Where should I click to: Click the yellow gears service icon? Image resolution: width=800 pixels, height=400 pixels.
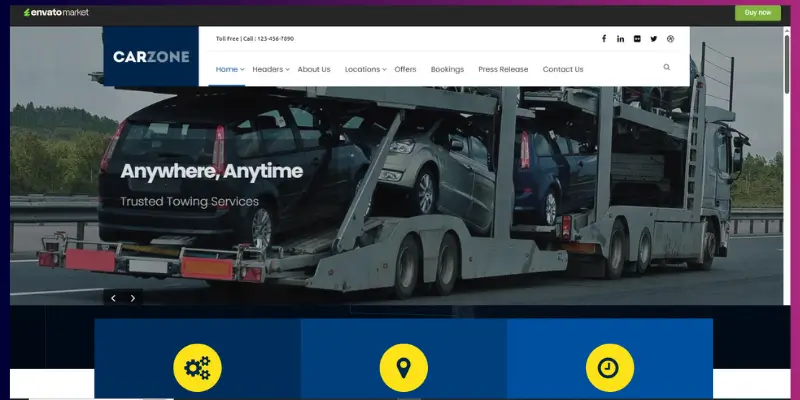tap(197, 368)
